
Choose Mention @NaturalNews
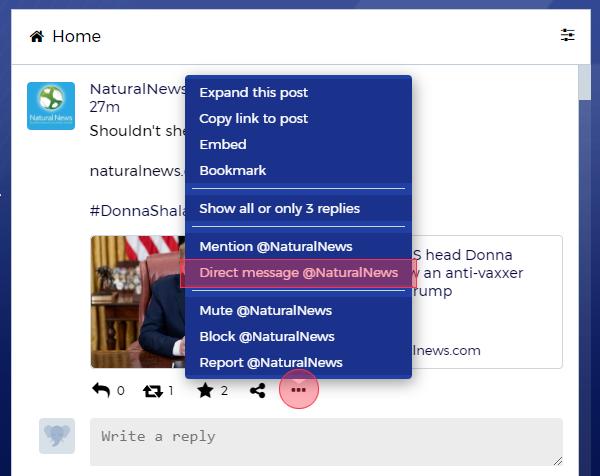[276, 247]
